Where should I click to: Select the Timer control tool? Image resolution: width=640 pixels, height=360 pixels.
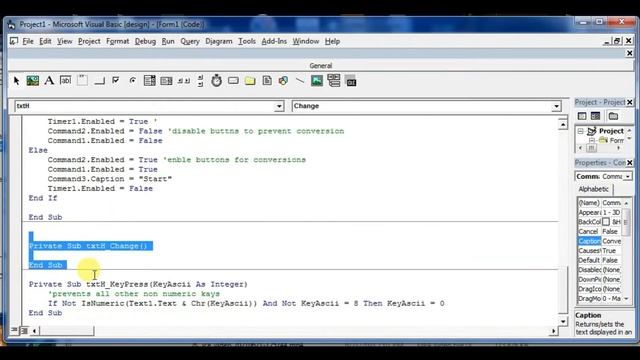(217, 81)
